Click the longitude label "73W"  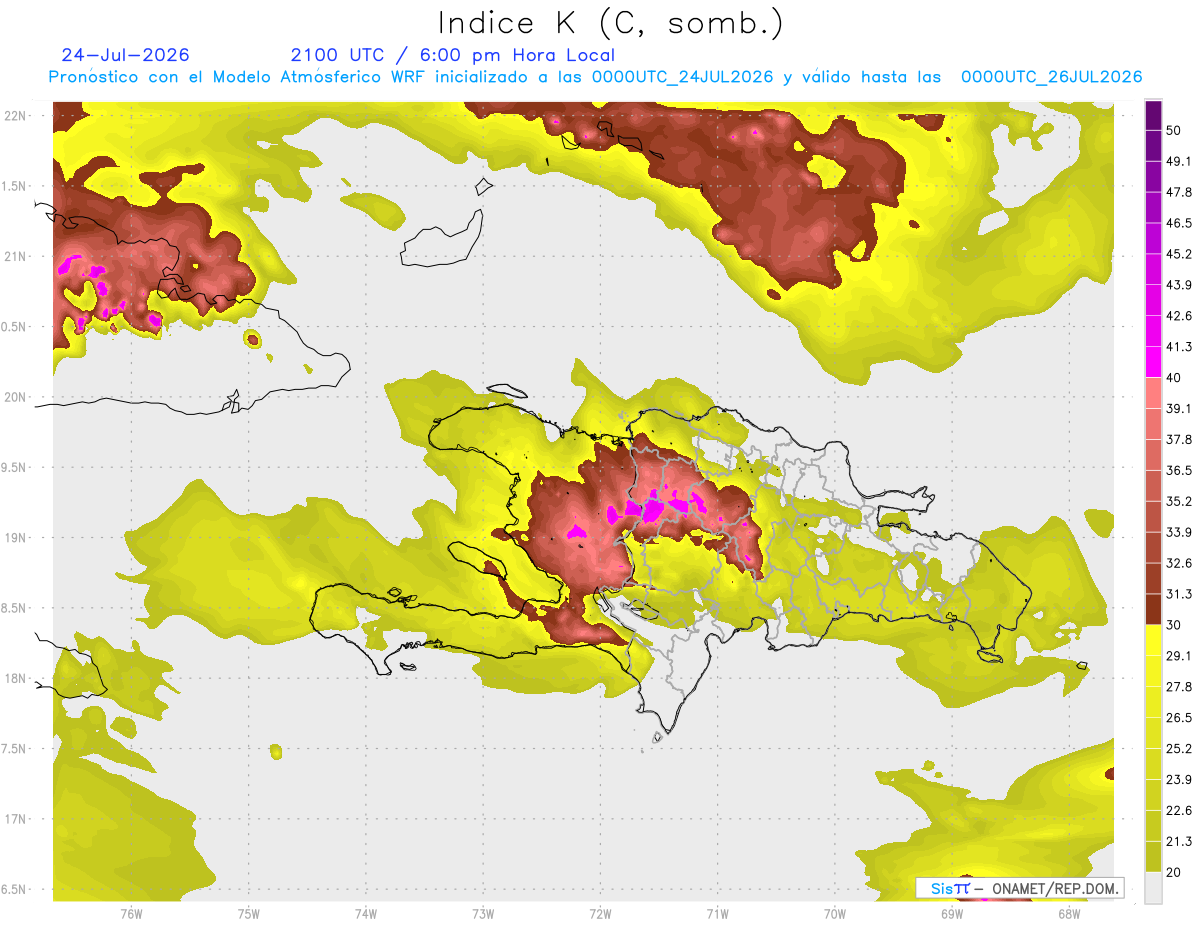pos(483,914)
